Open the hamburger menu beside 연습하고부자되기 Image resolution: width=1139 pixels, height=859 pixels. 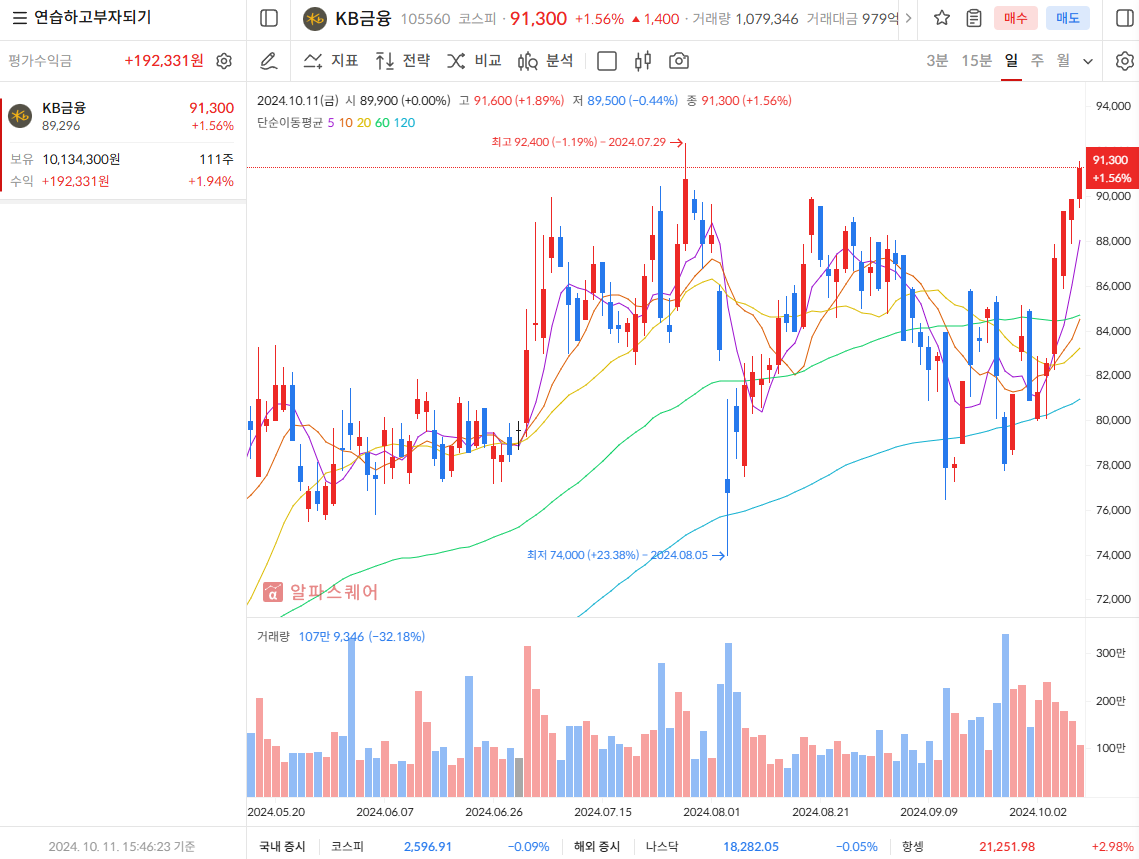click(x=20, y=17)
